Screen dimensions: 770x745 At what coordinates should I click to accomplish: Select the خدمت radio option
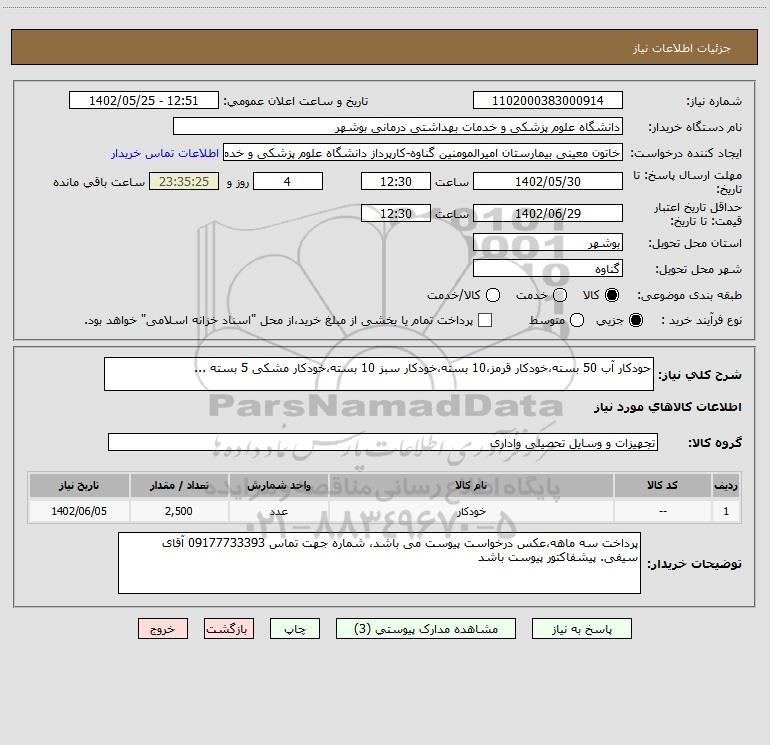pyautogui.click(x=559, y=296)
